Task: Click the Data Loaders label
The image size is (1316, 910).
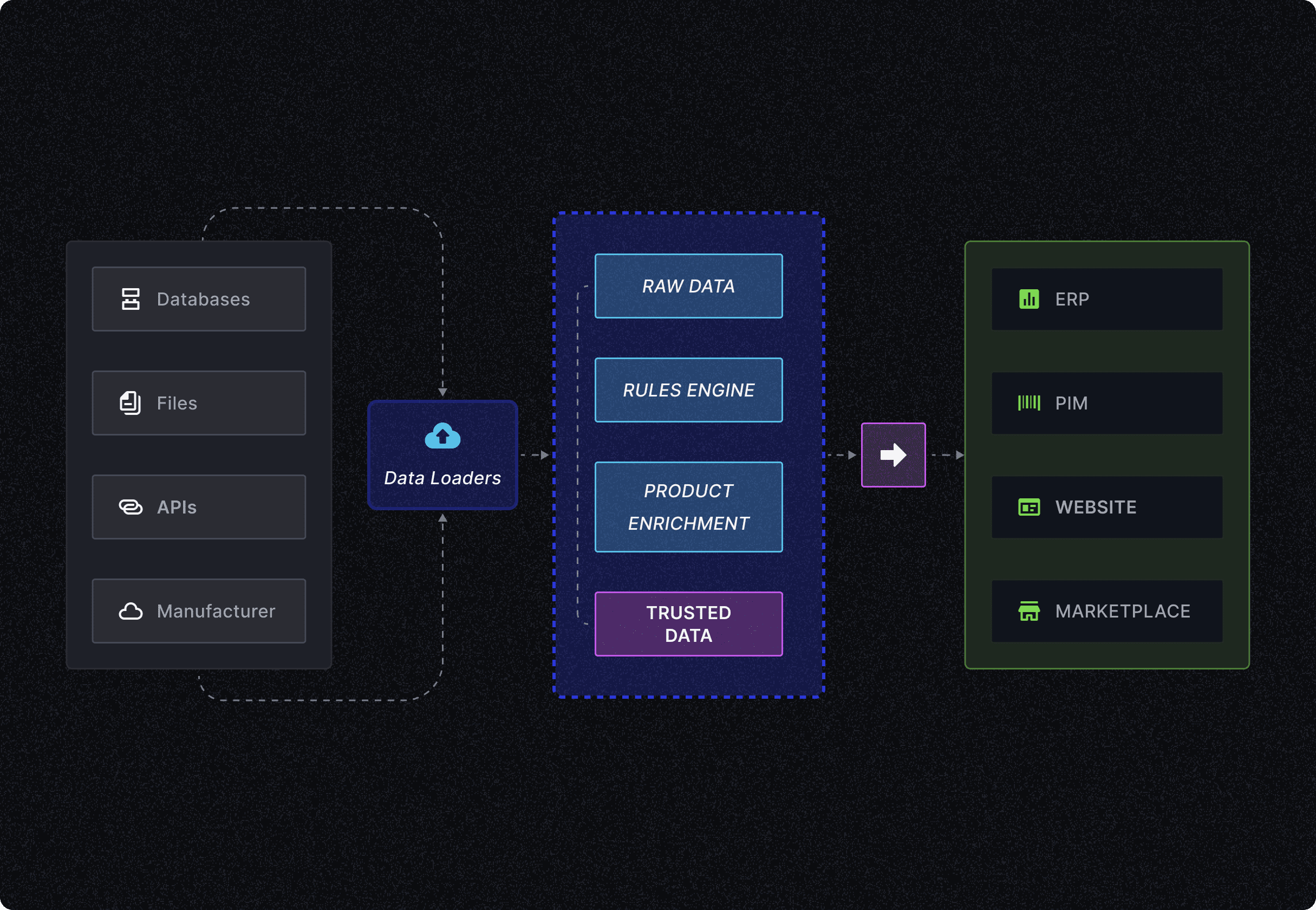Action: point(442,478)
